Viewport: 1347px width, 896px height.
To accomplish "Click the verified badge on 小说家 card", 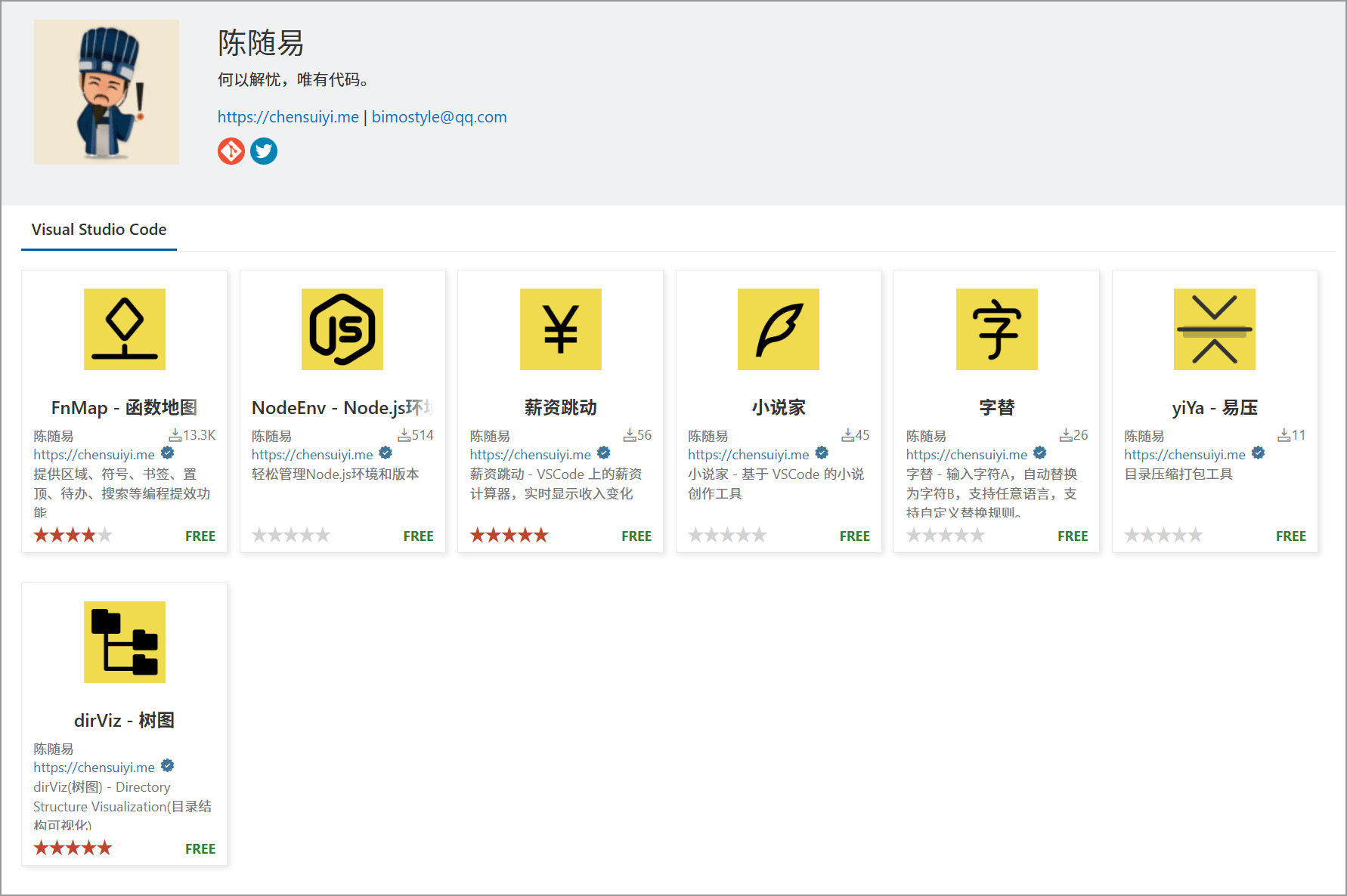I will [822, 453].
